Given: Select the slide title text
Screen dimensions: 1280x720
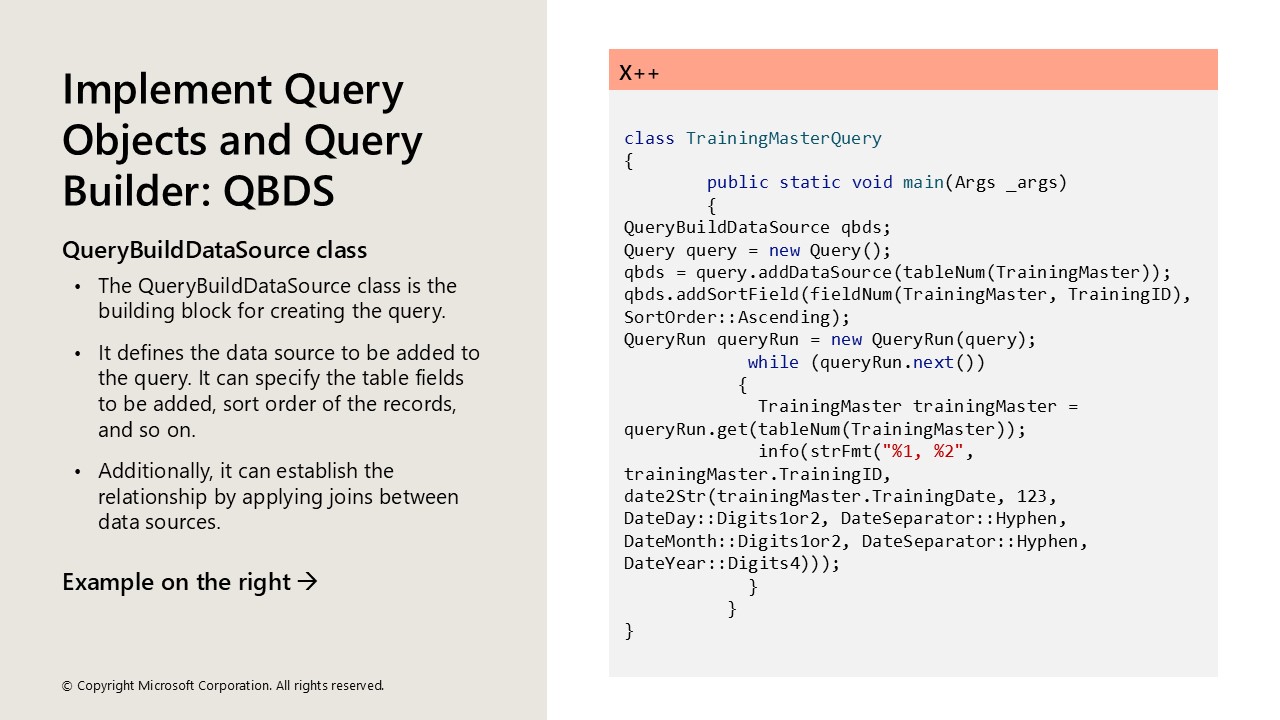Looking at the screenshot, I should tap(240, 140).
